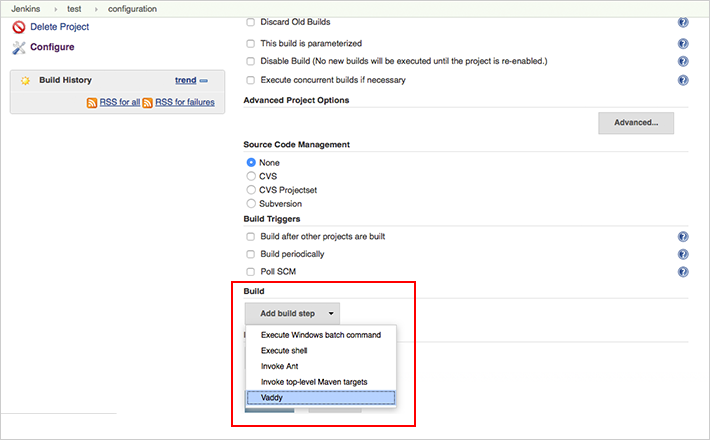
Task: Open help for Poll SCM
Action: pyautogui.click(x=683, y=272)
